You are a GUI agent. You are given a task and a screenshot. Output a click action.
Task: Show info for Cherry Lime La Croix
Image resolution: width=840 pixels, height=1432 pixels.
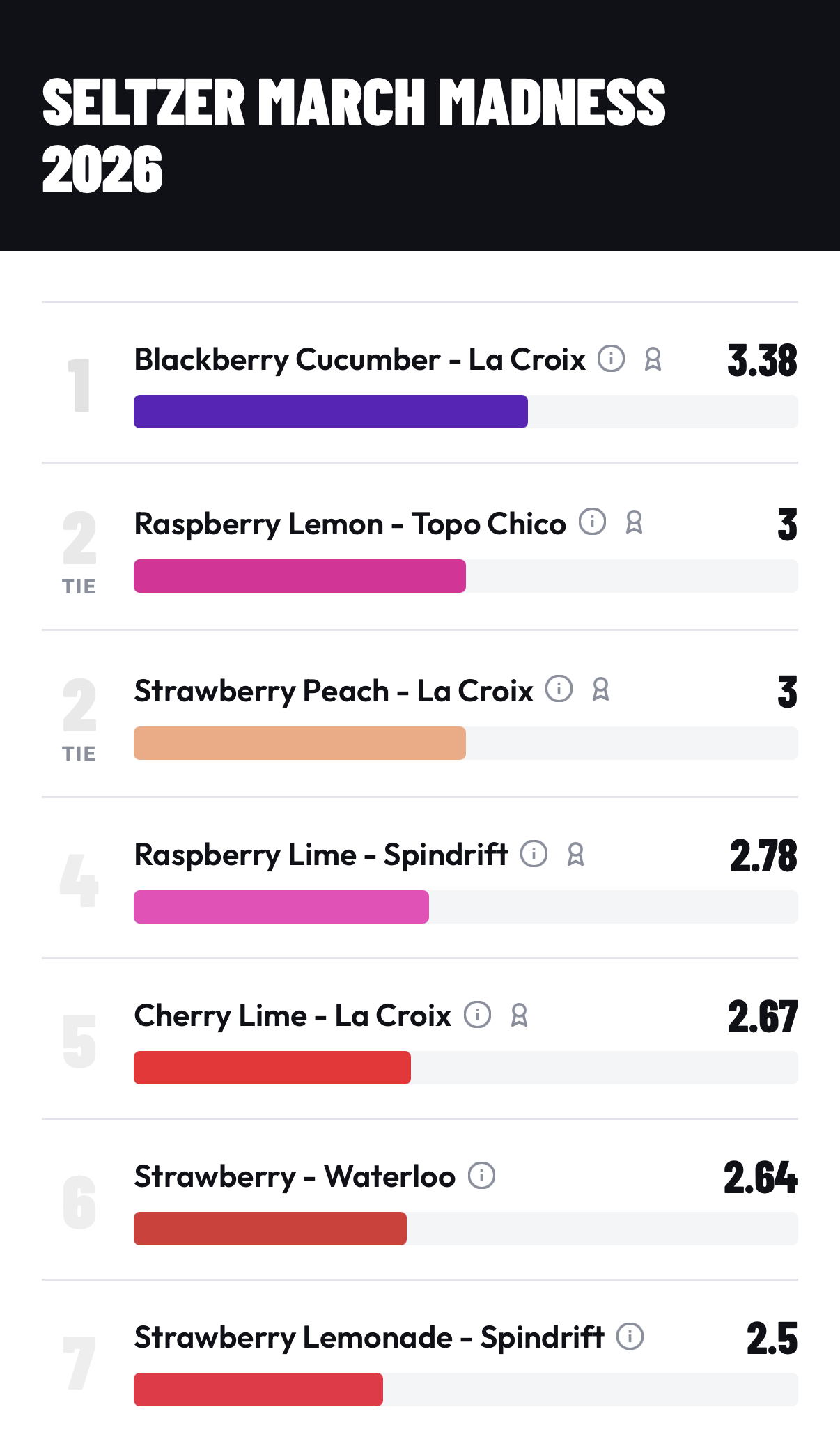477,1014
